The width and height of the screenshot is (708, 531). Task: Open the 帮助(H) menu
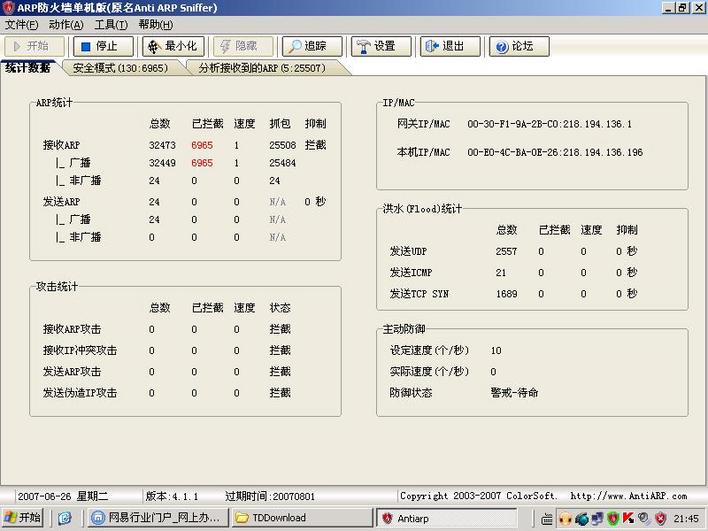coord(155,24)
